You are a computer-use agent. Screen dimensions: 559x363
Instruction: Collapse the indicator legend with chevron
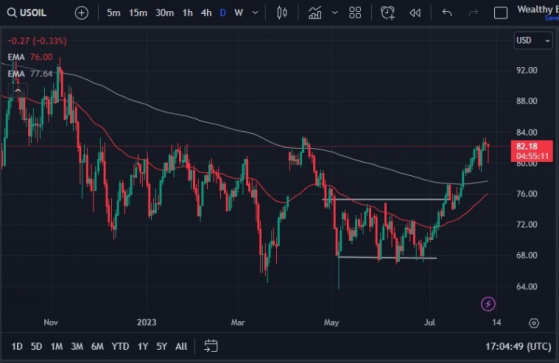click(18, 91)
